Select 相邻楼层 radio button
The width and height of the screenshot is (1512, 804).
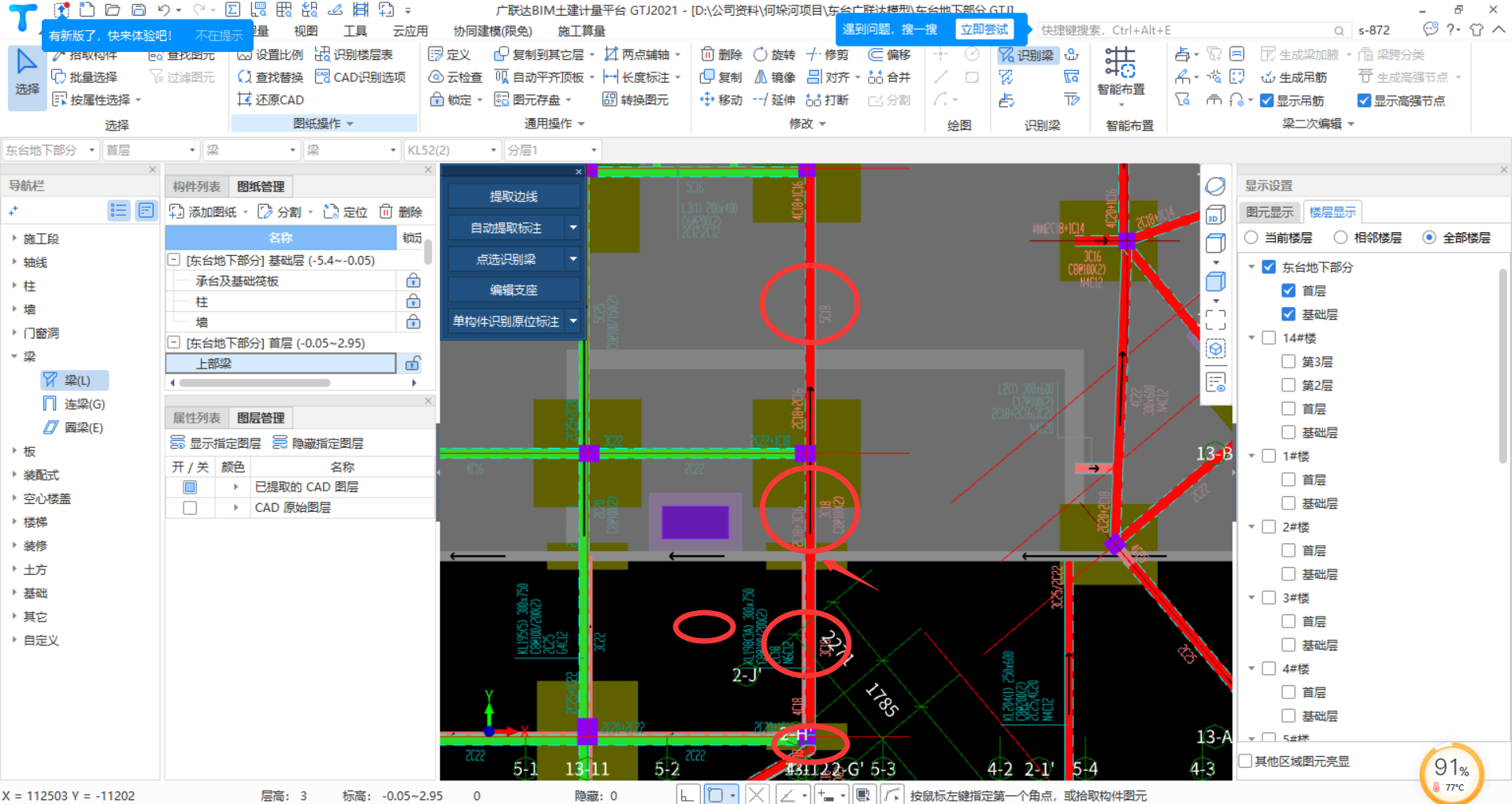1341,238
